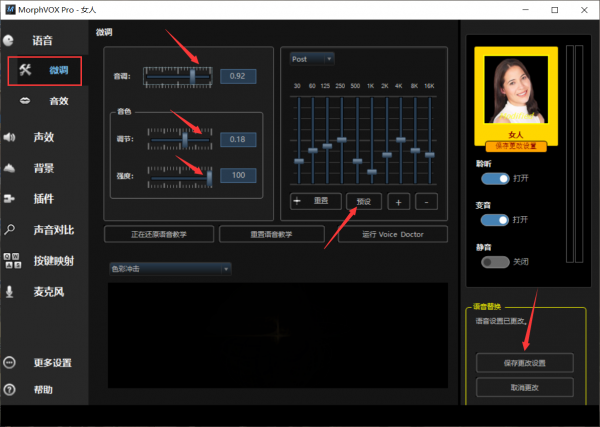Click the 女人 voice portrait thumbnail
This screenshot has height=427, width=600.
516,90
